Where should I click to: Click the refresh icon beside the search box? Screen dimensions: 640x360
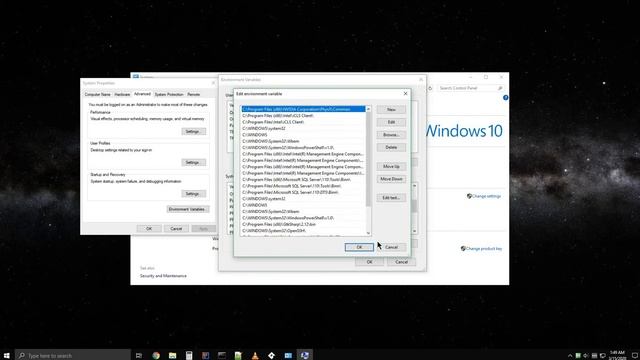(430, 88)
